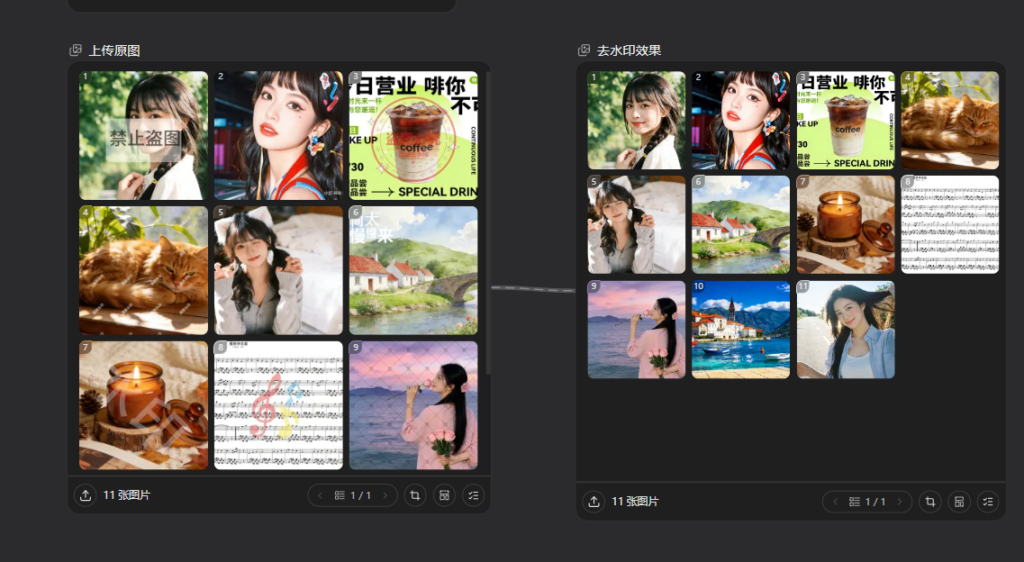Click crop icon in 上传原图 panel
Screen dimensions: 1024x562
(x=415, y=495)
